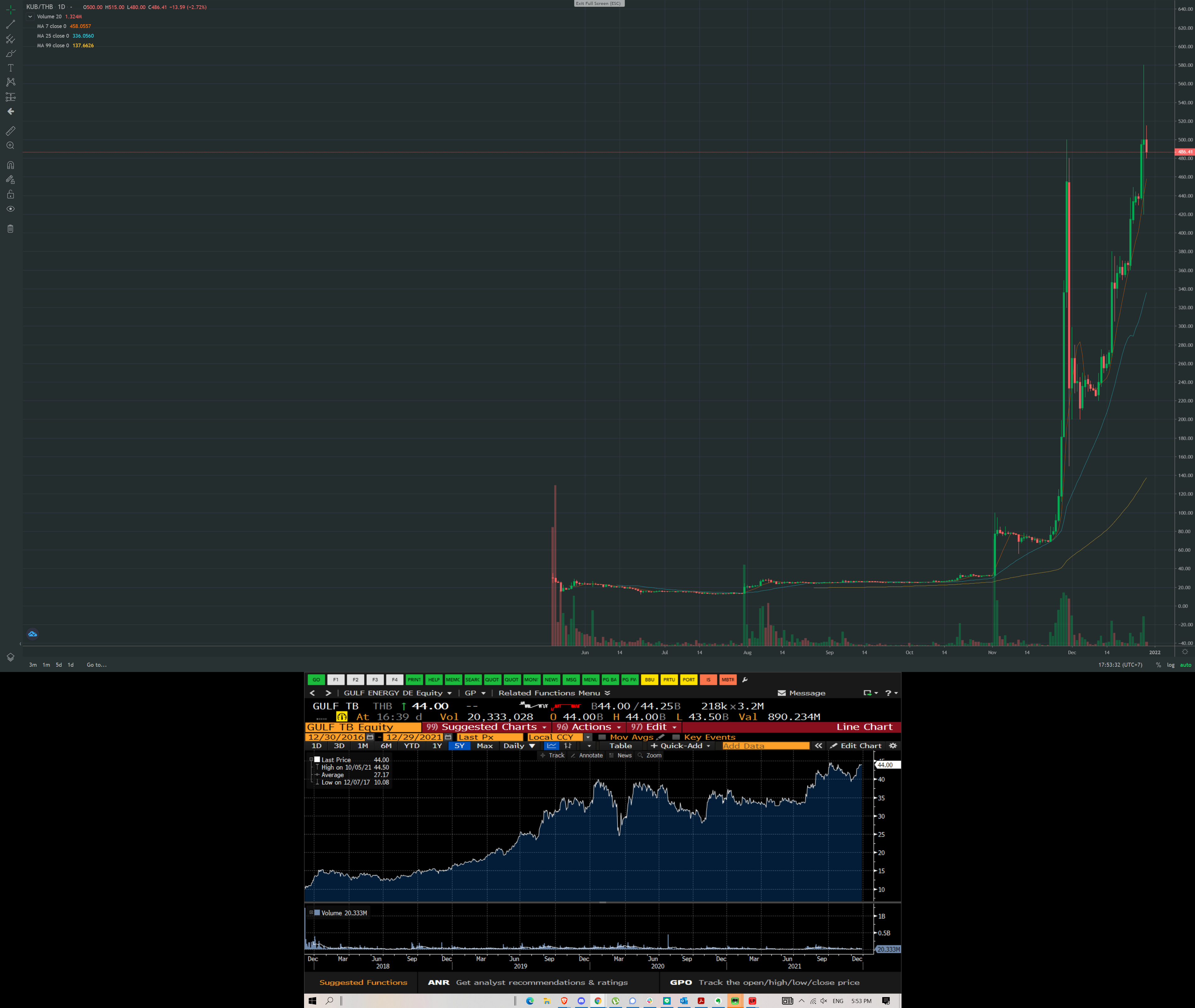Select the trend line drawing tool
The height and width of the screenshot is (1008, 1195).
[x=10, y=25]
